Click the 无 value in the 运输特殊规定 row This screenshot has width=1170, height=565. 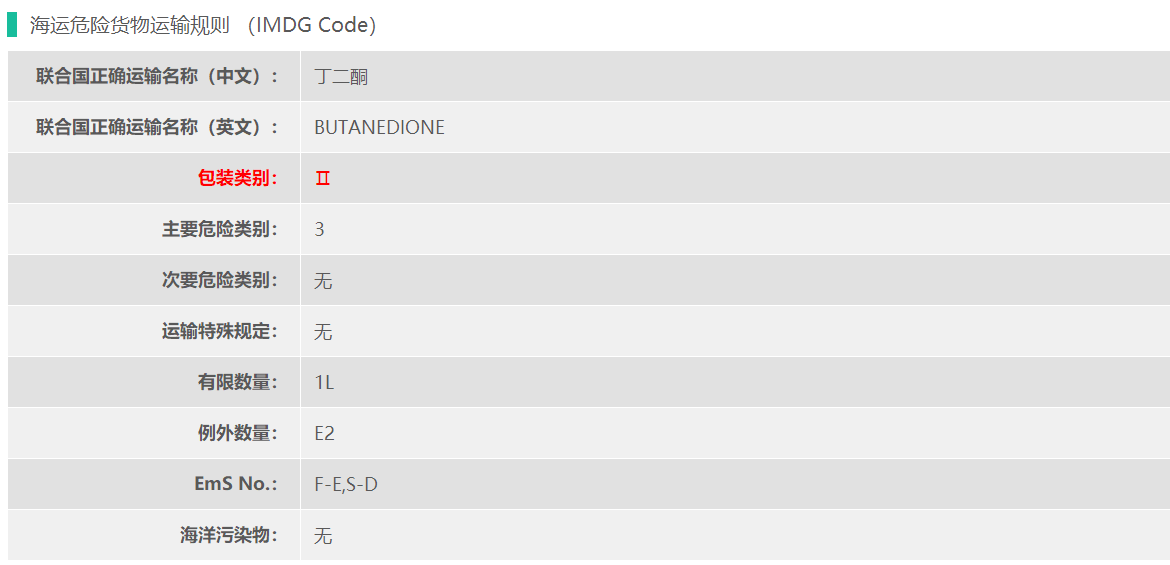click(323, 332)
